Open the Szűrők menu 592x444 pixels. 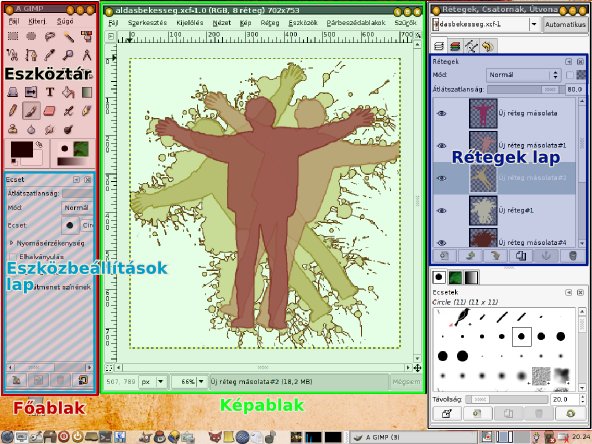point(405,23)
